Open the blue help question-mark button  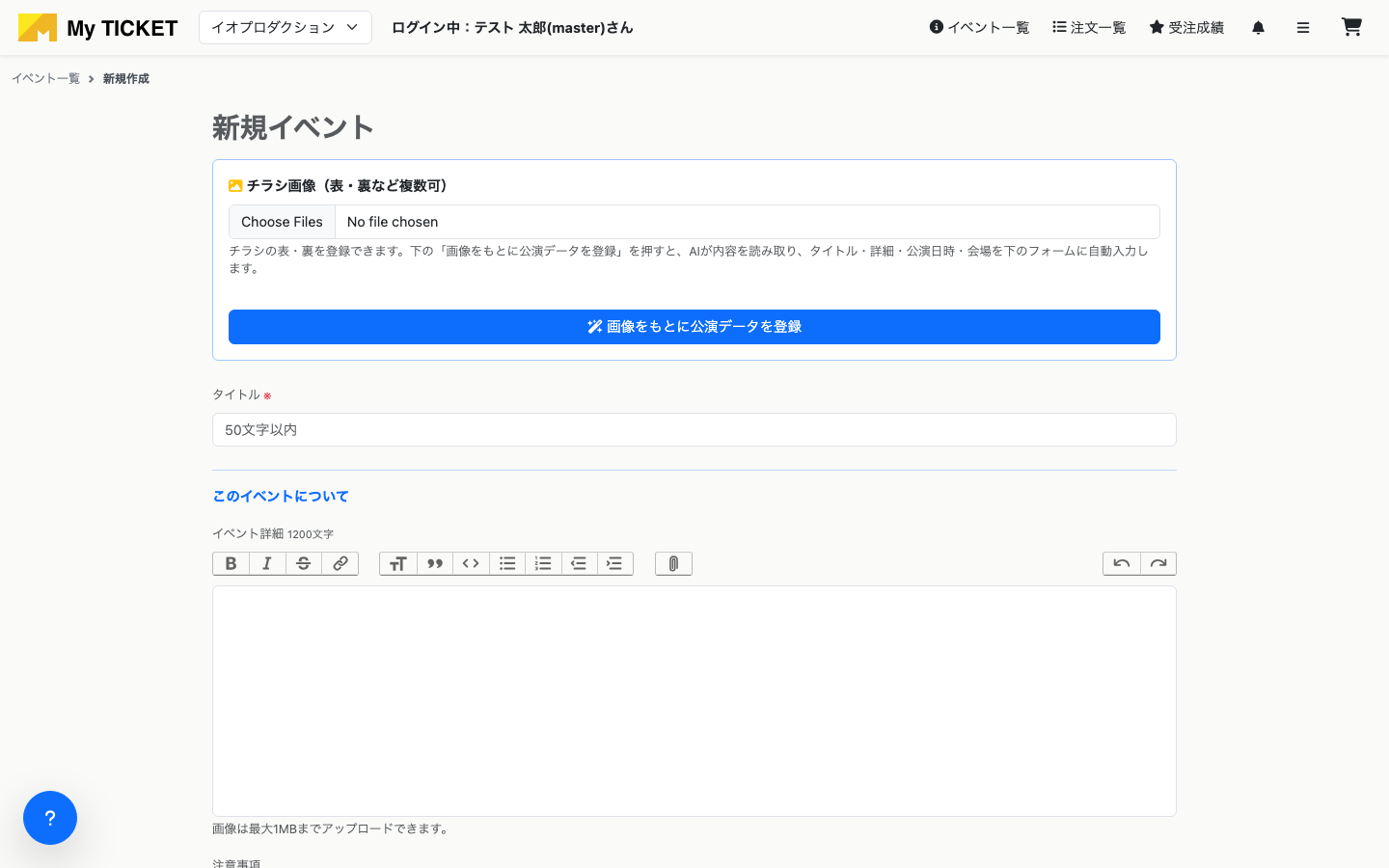click(50, 818)
